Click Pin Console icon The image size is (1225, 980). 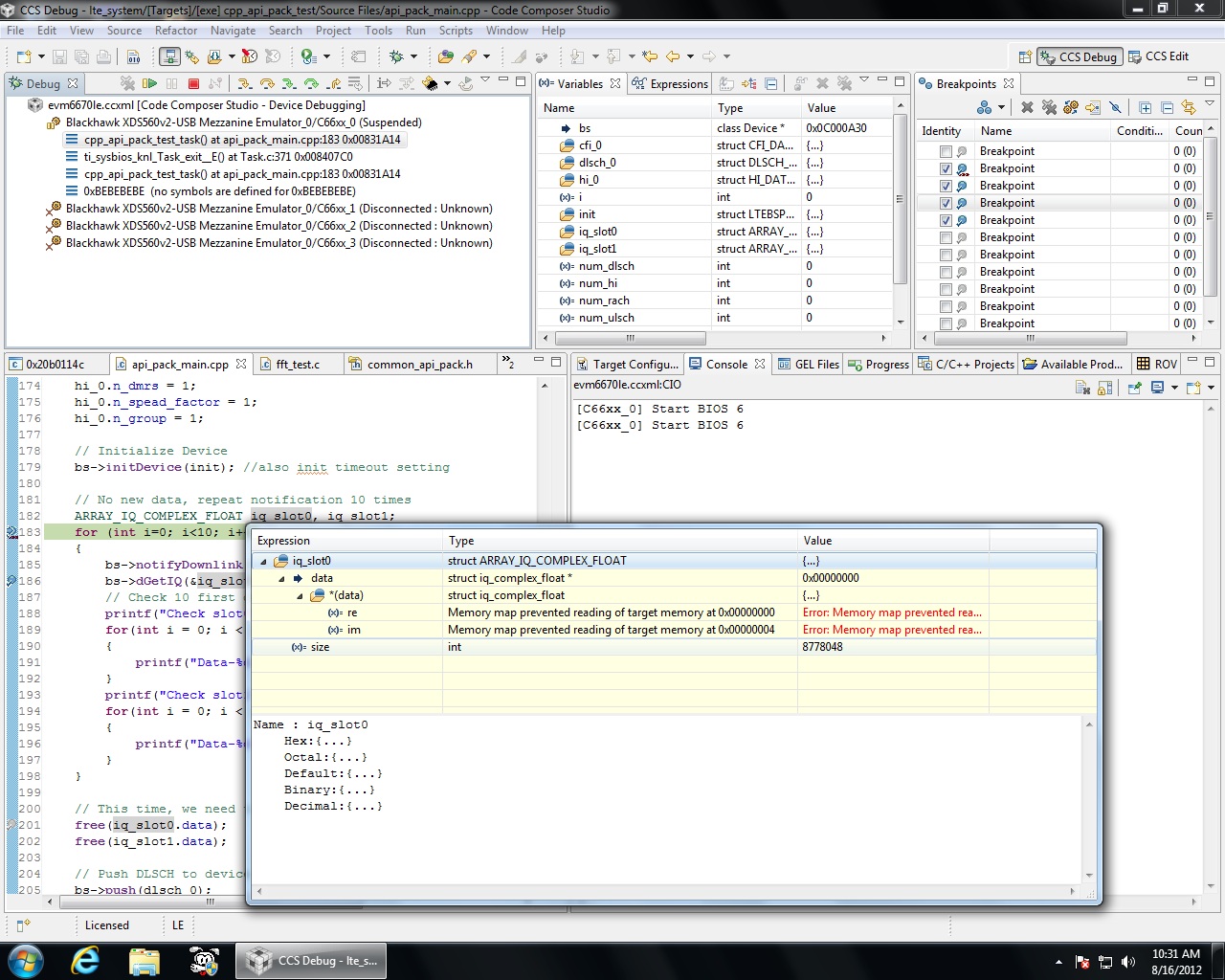tap(1134, 388)
